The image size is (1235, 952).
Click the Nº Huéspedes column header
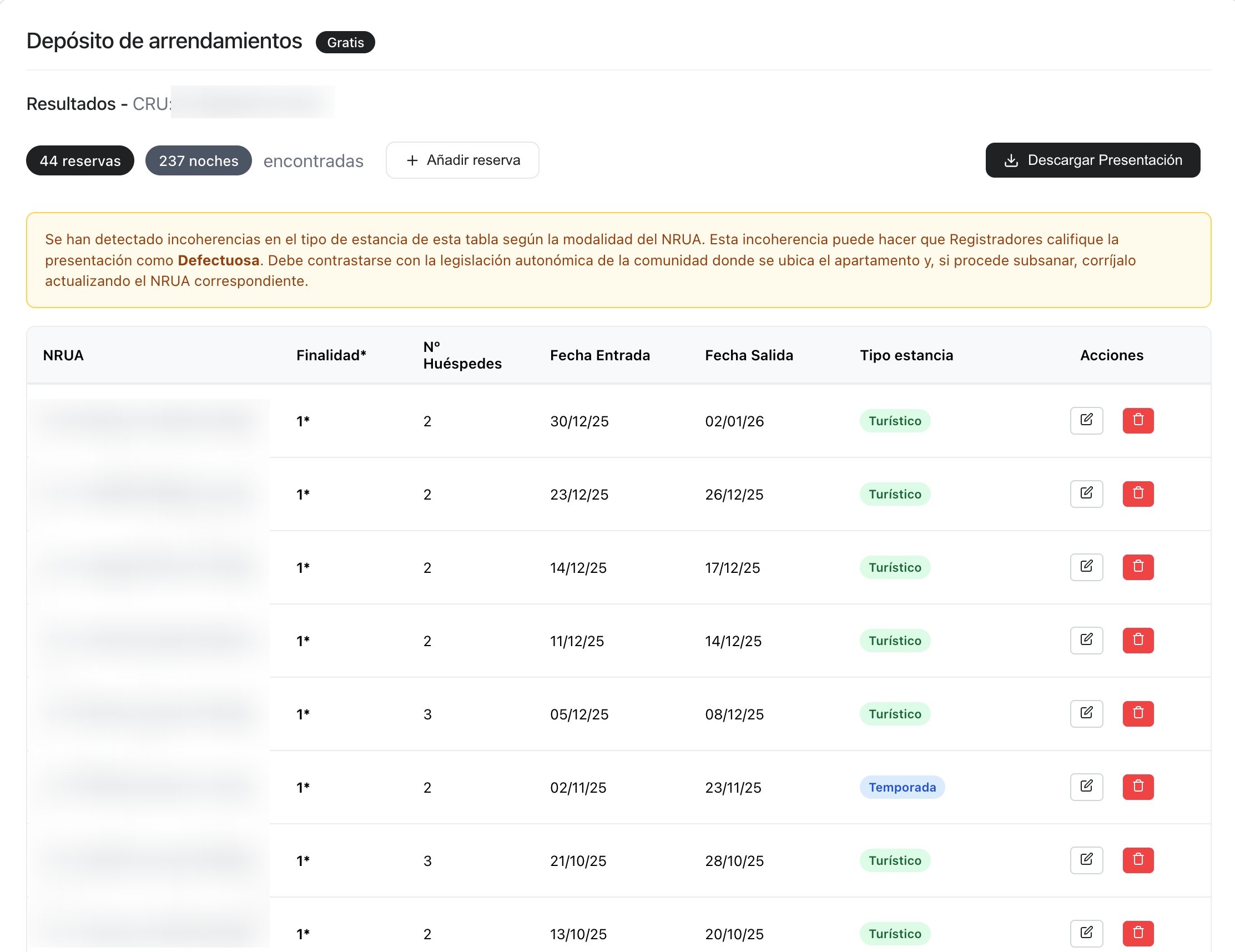click(462, 355)
